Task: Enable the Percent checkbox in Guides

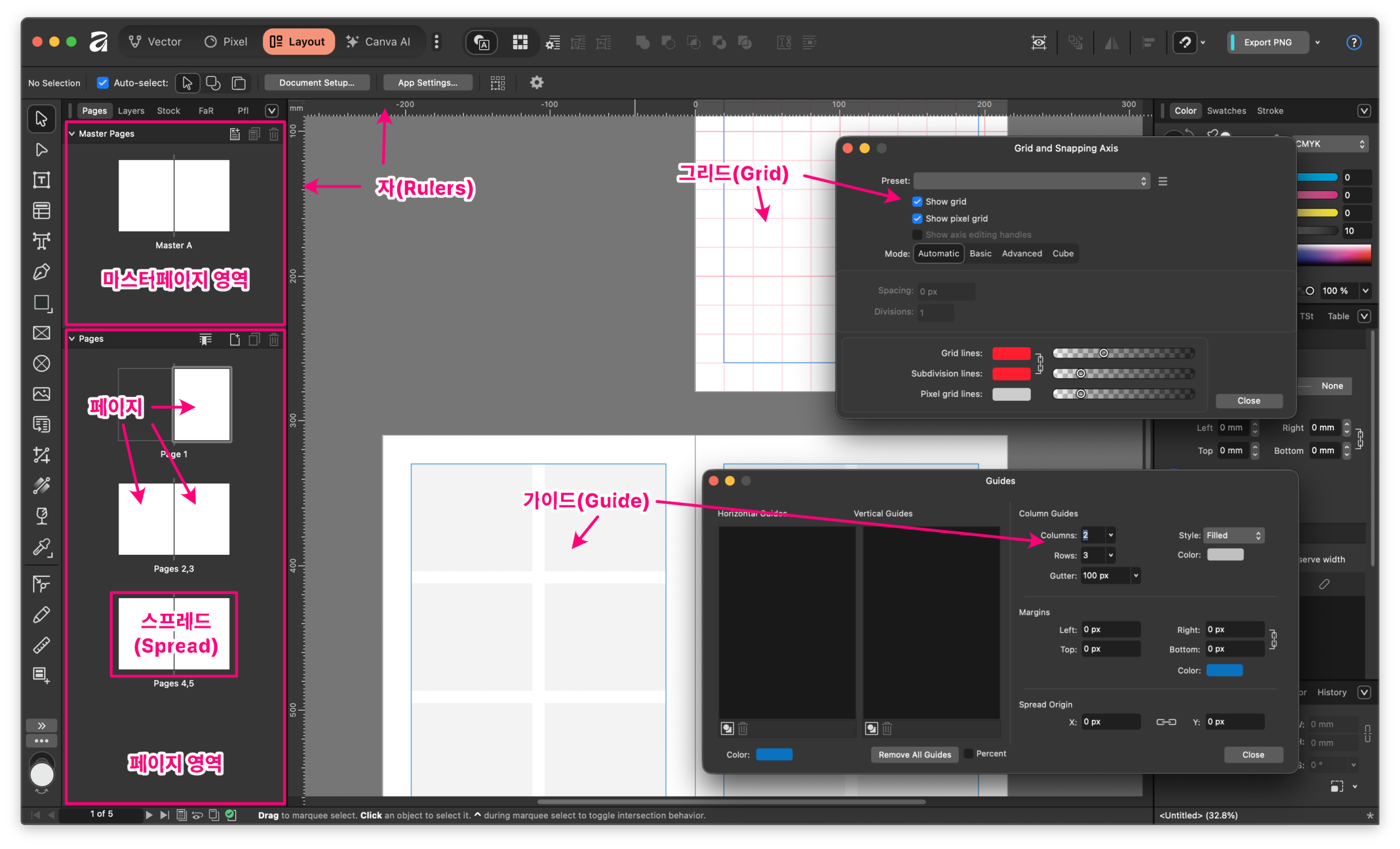Action: click(x=969, y=753)
